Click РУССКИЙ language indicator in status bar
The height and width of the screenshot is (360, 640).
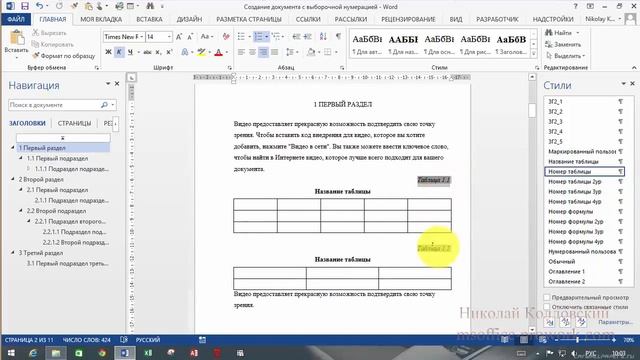(148, 340)
